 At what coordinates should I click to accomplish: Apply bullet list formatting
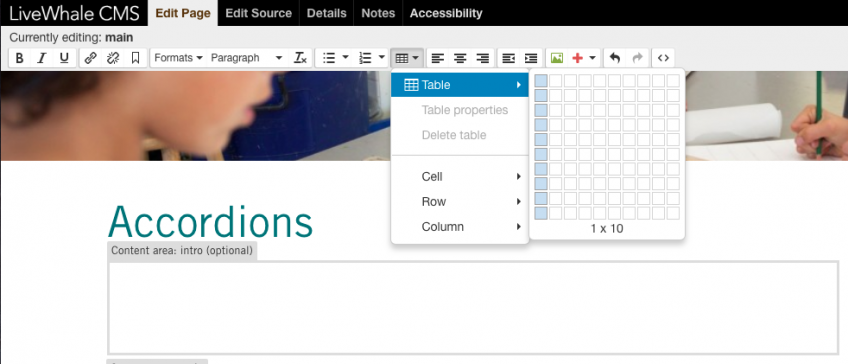point(329,58)
